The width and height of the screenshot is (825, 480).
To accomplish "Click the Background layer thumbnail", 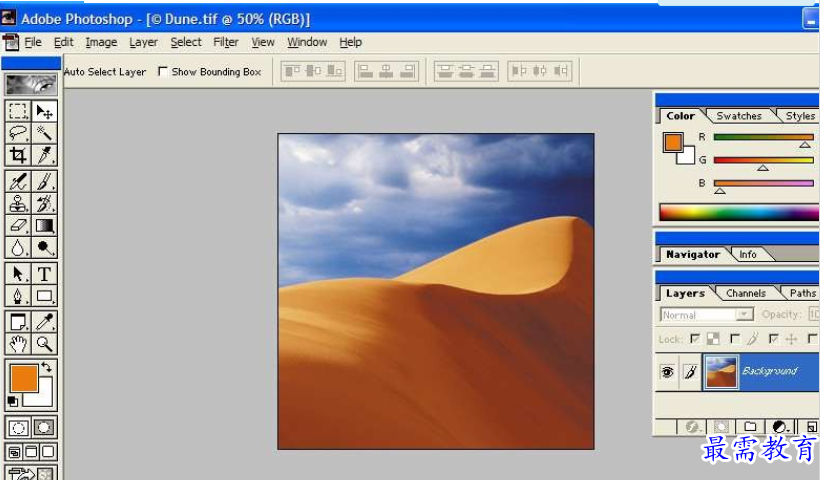I will [x=720, y=371].
